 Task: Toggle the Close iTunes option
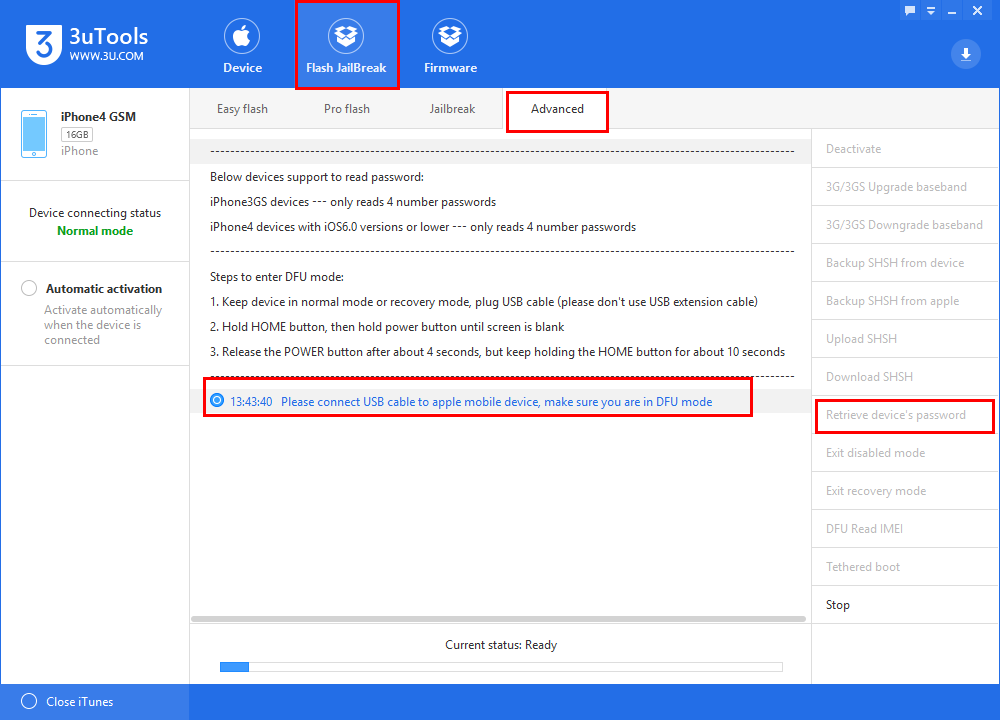point(29,701)
